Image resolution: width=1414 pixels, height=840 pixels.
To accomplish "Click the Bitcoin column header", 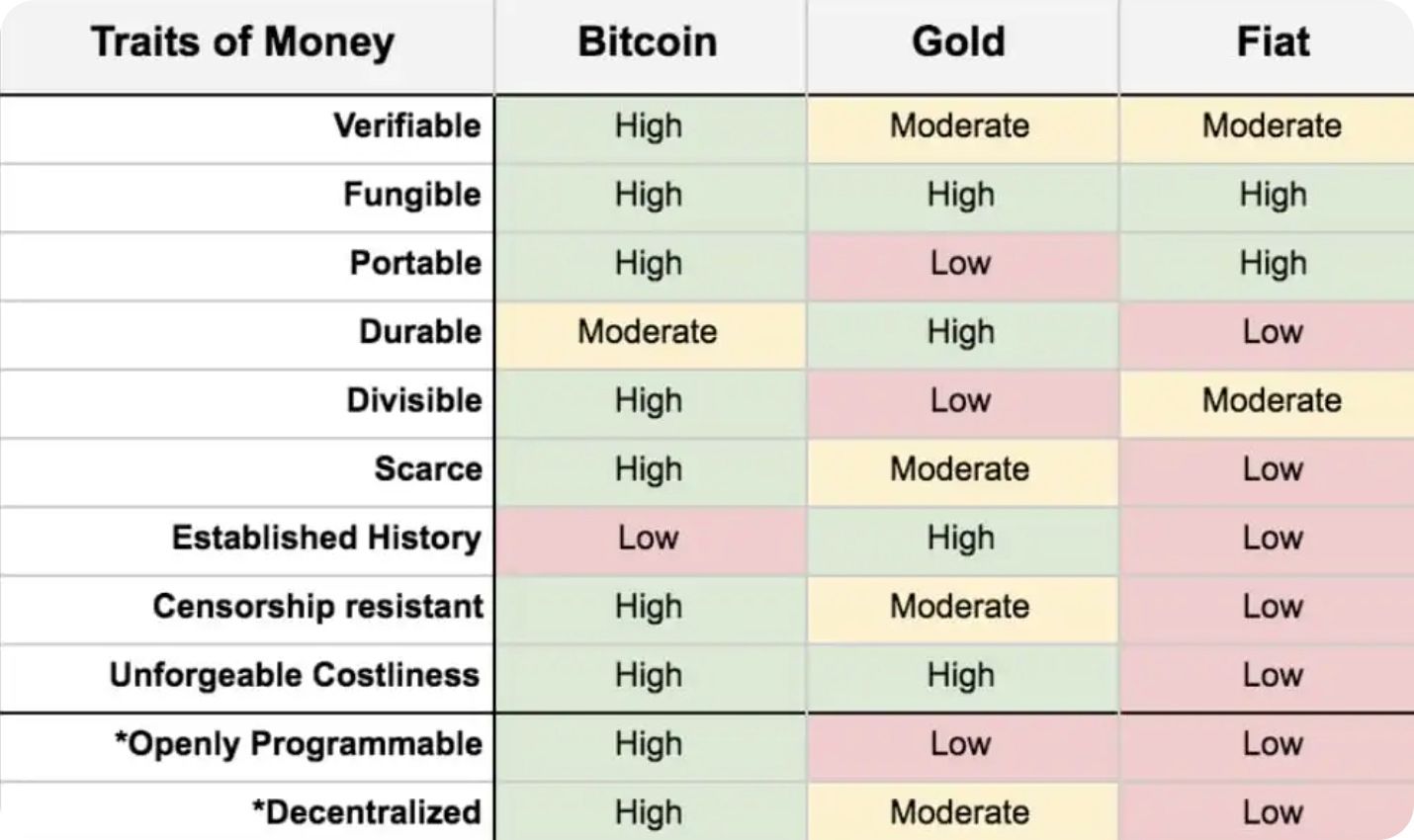I will pyautogui.click(x=648, y=42).
